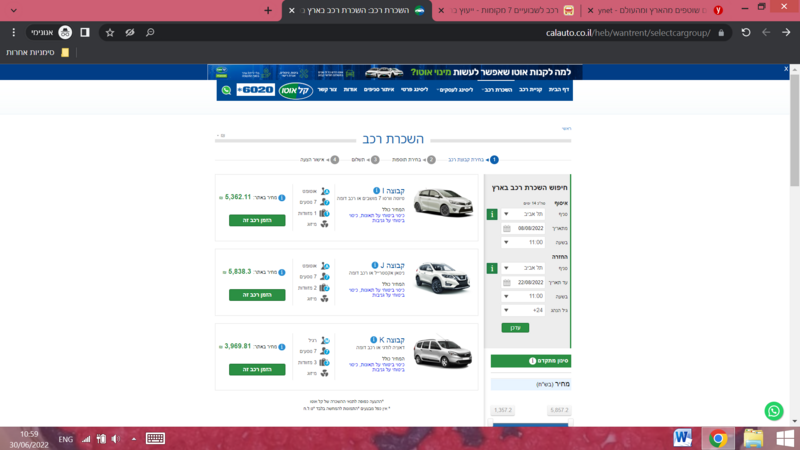Open צור קשר menu item

(x=327, y=90)
